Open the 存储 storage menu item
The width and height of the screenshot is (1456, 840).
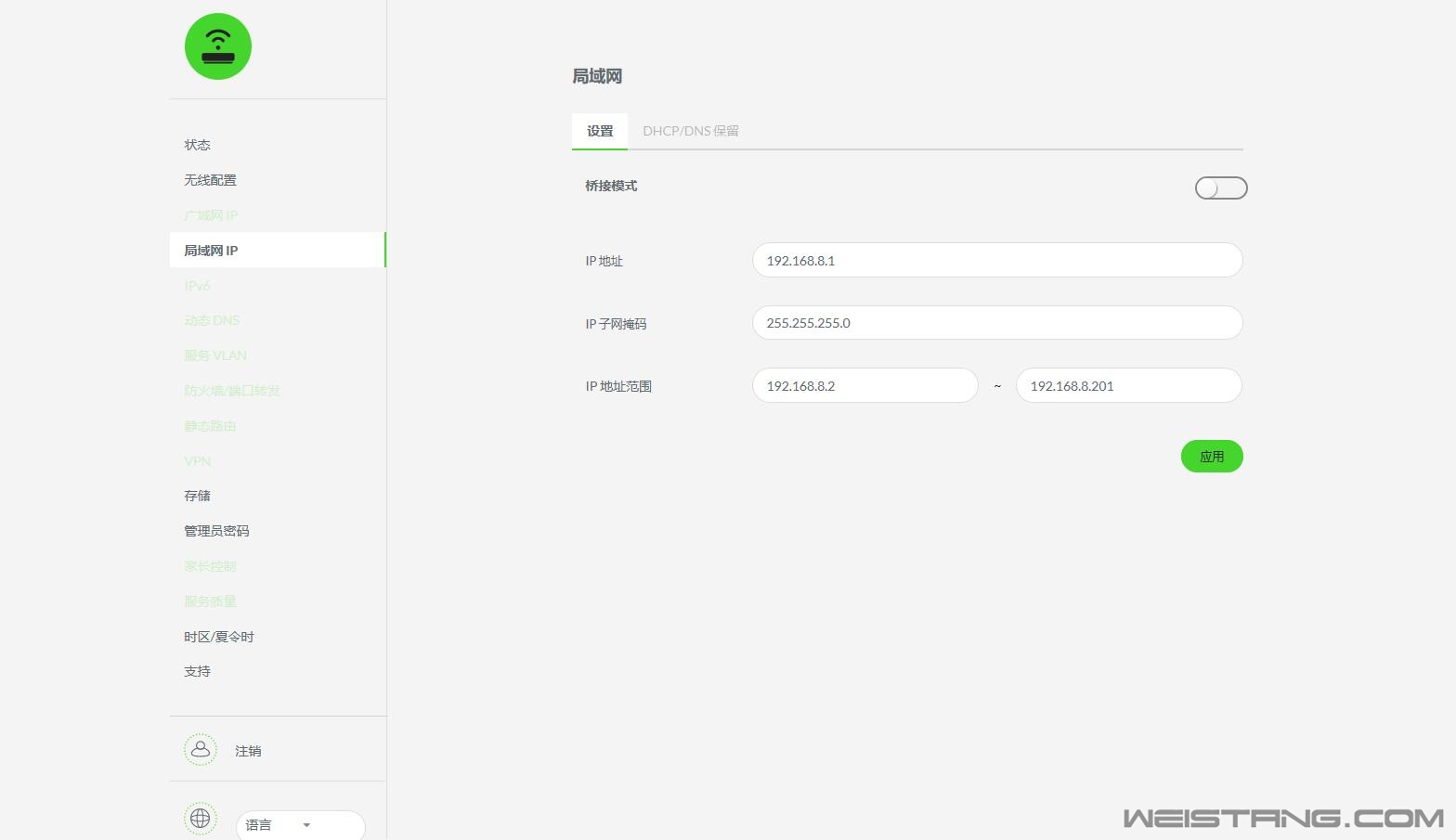click(197, 496)
